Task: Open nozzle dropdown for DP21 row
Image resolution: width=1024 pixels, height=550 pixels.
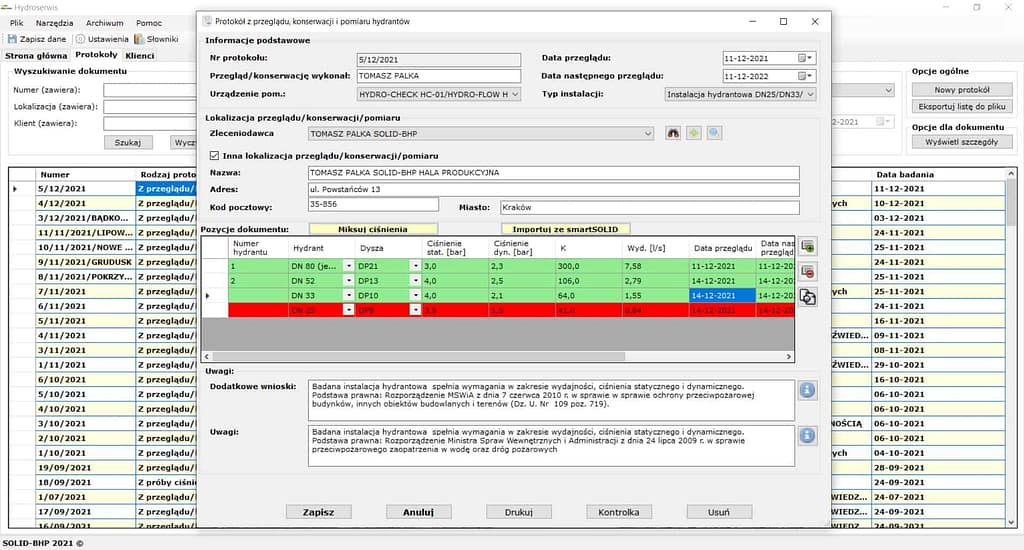Action: [415, 267]
